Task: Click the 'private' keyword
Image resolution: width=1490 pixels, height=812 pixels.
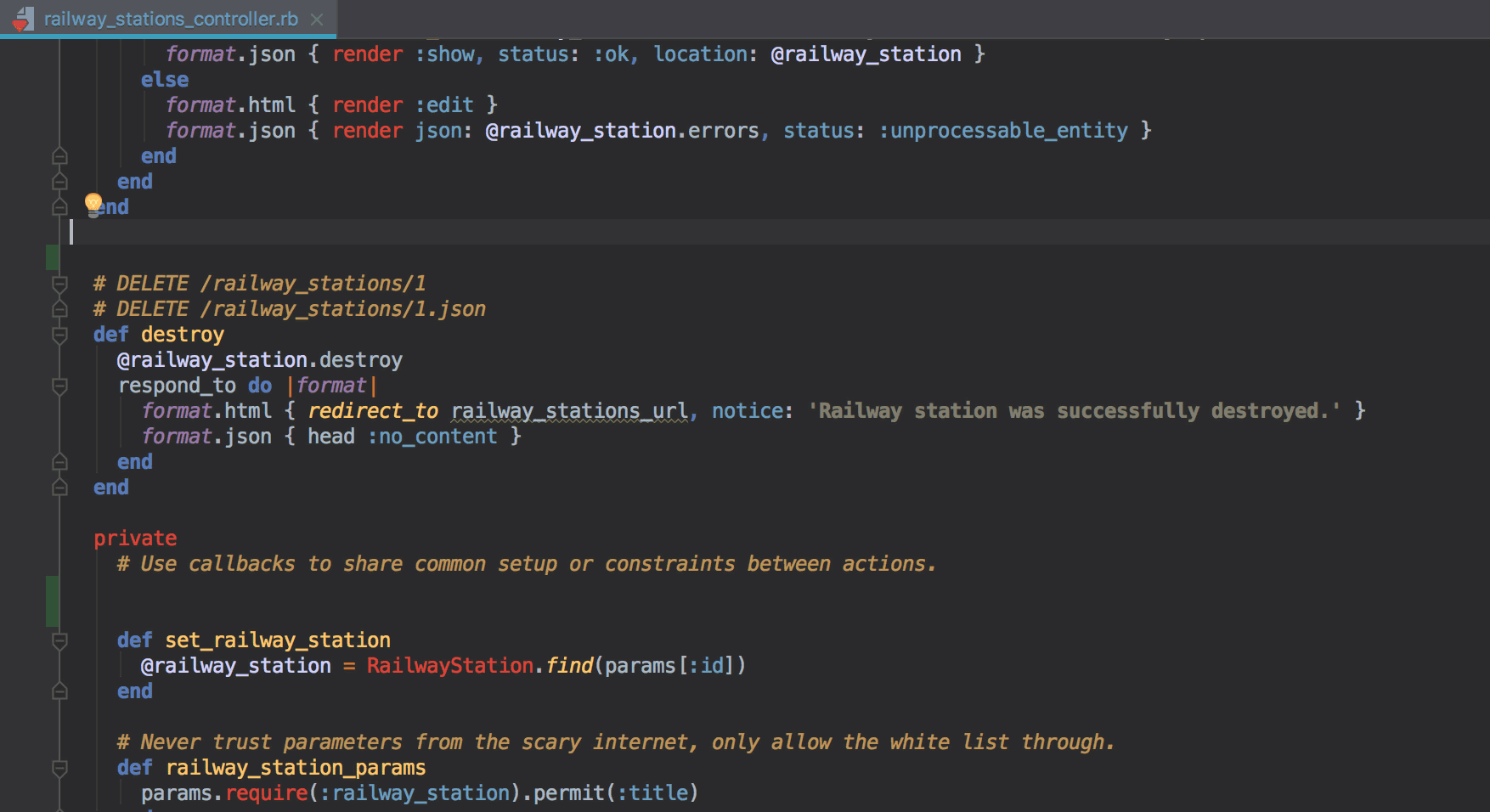Action: tap(135, 539)
